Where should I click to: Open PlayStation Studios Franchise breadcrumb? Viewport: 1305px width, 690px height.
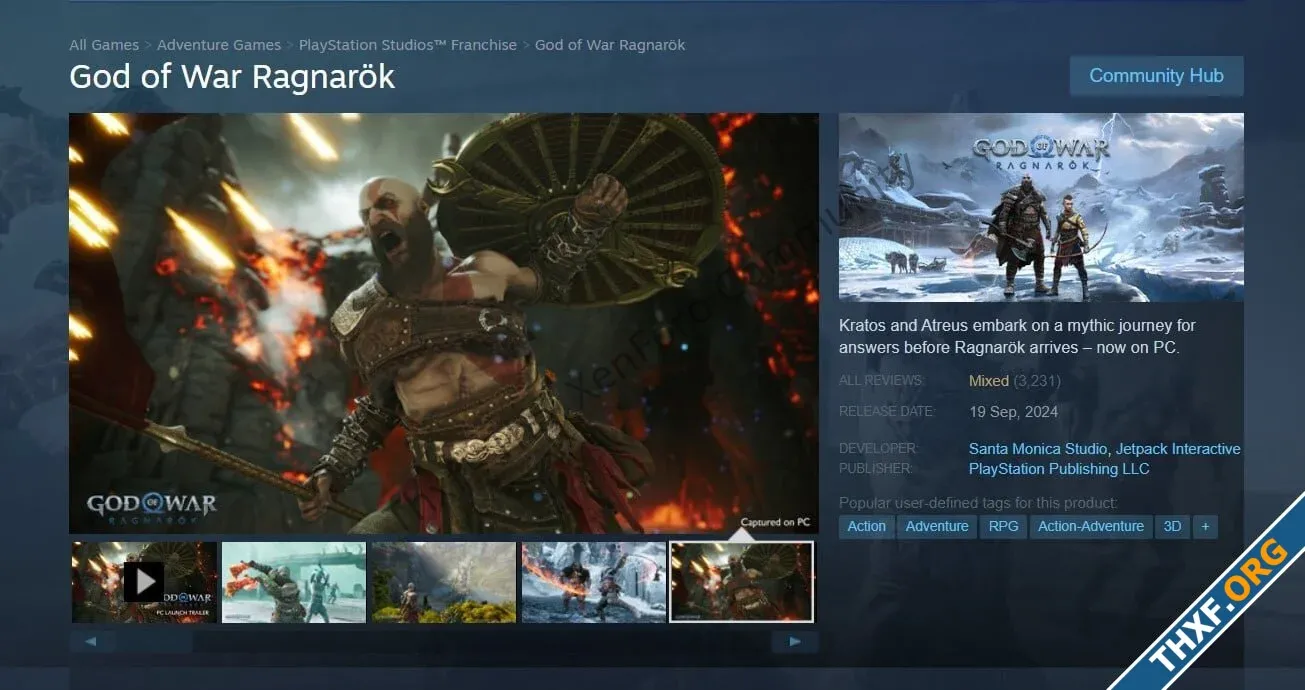408,45
